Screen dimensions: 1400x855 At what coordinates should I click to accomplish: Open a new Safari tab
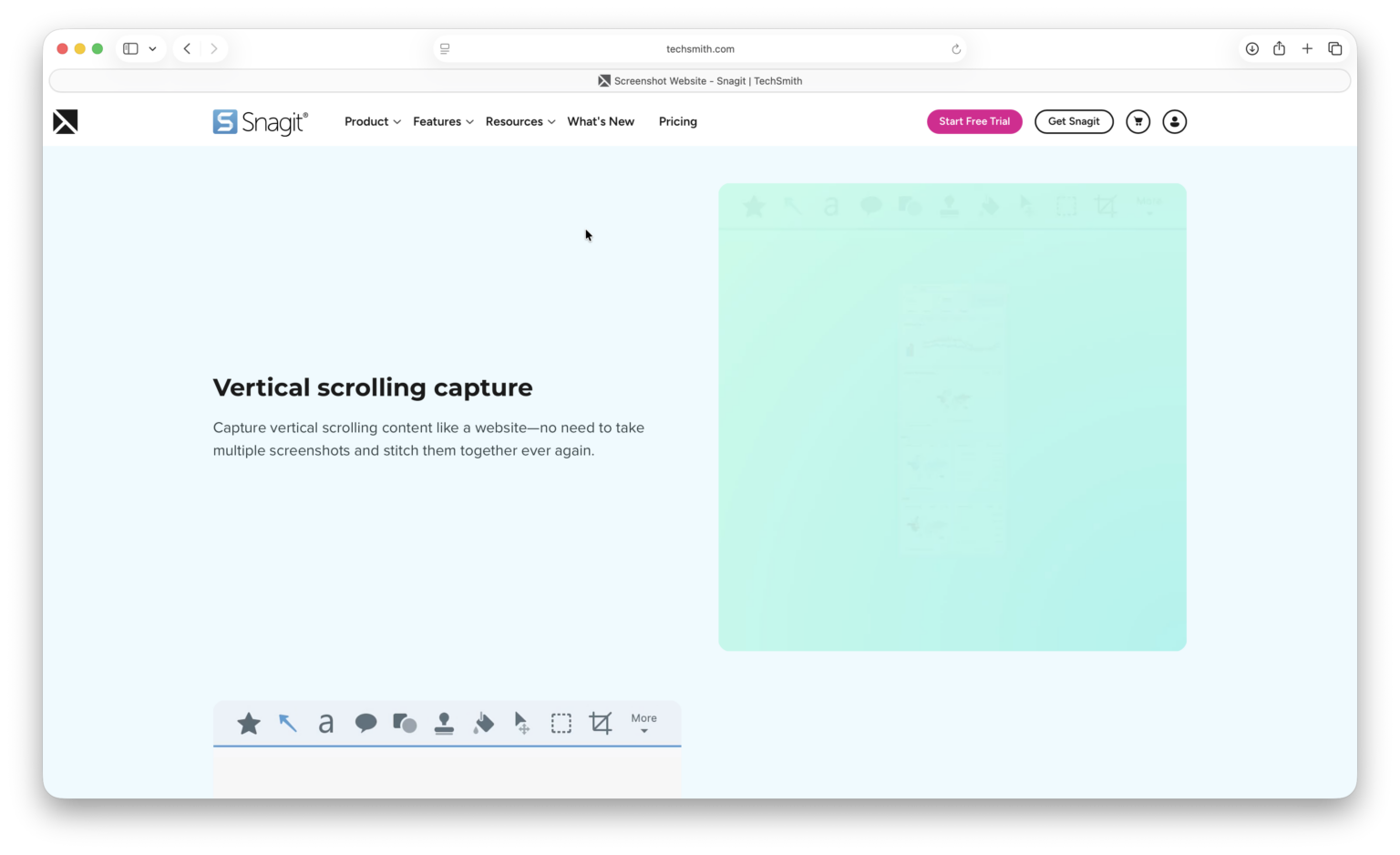pyautogui.click(x=1307, y=49)
